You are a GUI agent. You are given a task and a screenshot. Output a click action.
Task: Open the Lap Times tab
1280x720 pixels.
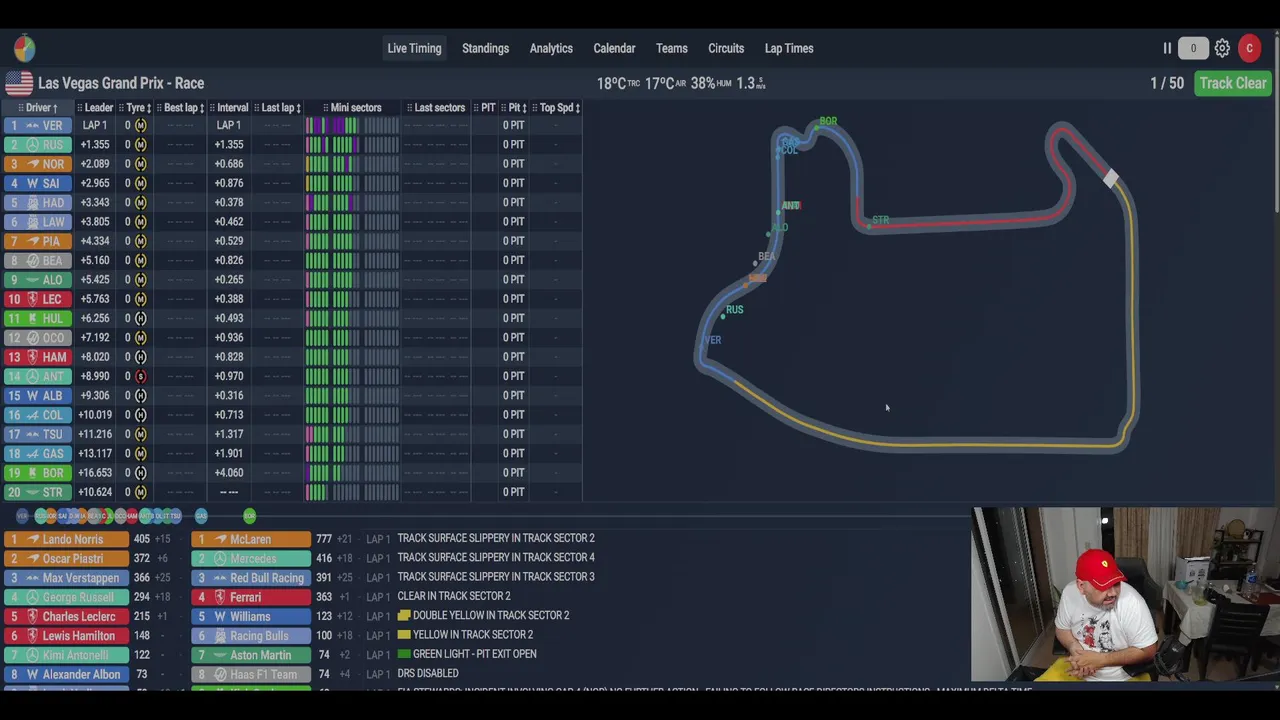789,48
